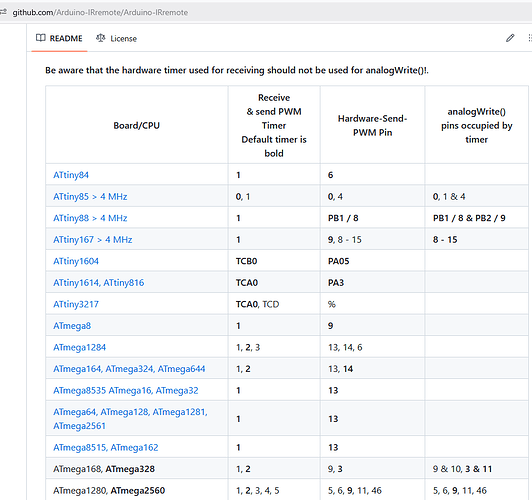Open the ATtiny3217 link
This screenshot has height=500, width=532.
[76, 304]
